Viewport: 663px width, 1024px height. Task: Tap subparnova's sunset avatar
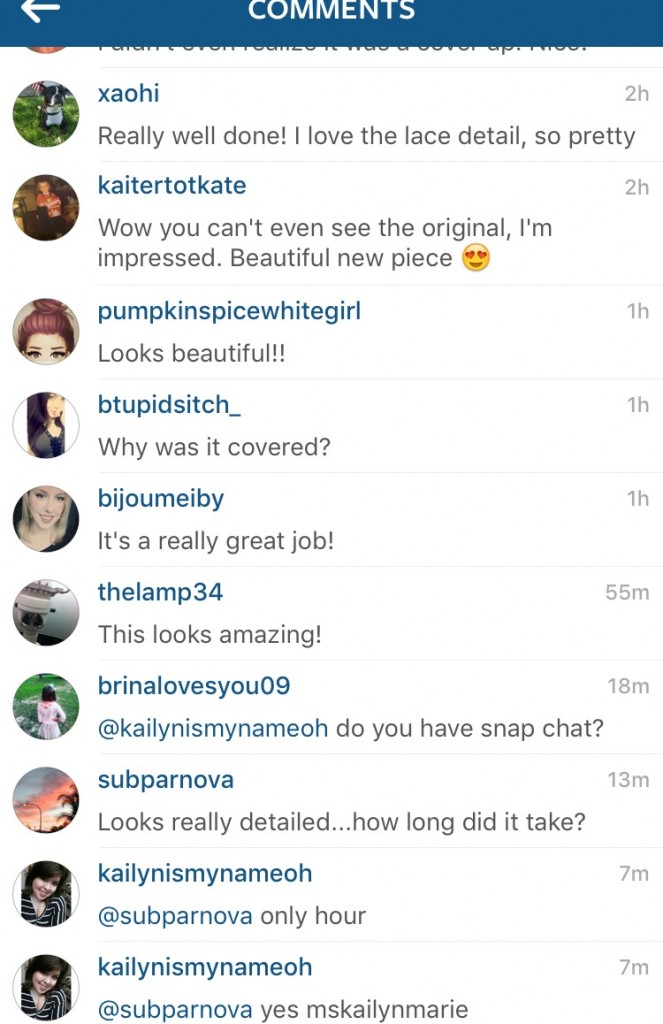[x=46, y=800]
